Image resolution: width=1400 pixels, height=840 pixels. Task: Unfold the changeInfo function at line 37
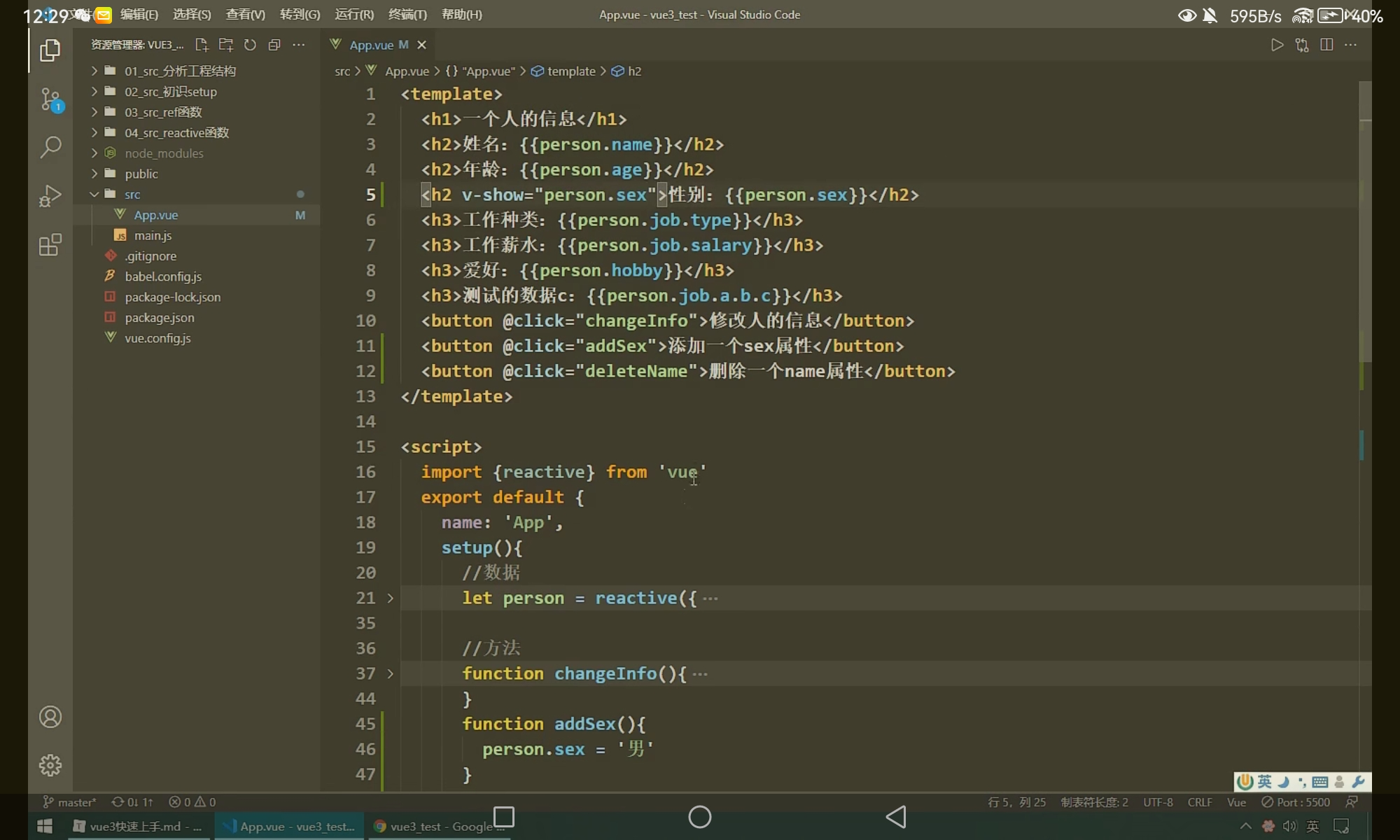pyautogui.click(x=391, y=674)
